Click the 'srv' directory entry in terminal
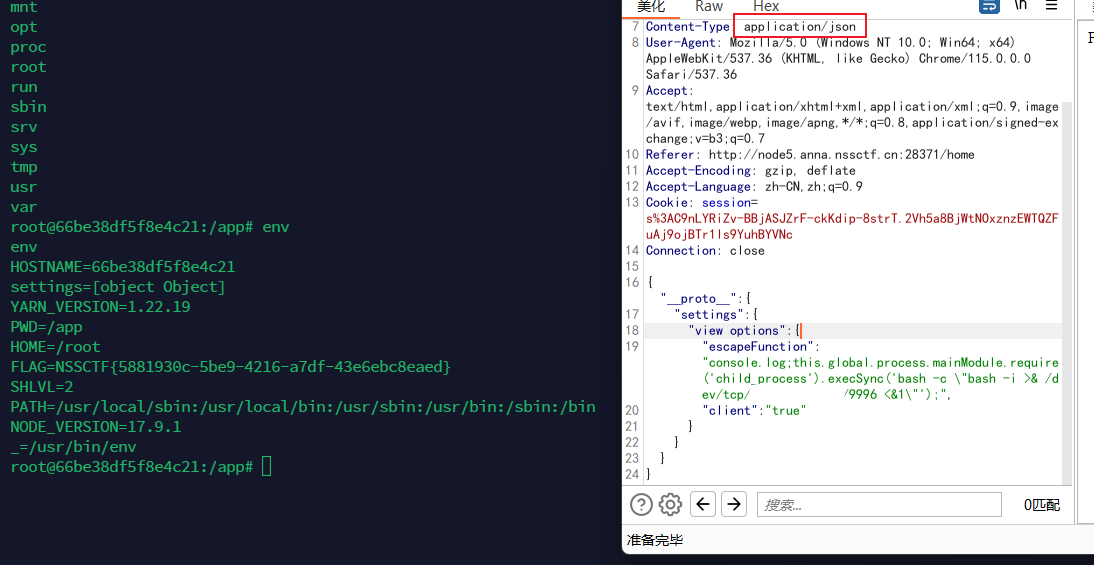The image size is (1094, 565). point(24,127)
